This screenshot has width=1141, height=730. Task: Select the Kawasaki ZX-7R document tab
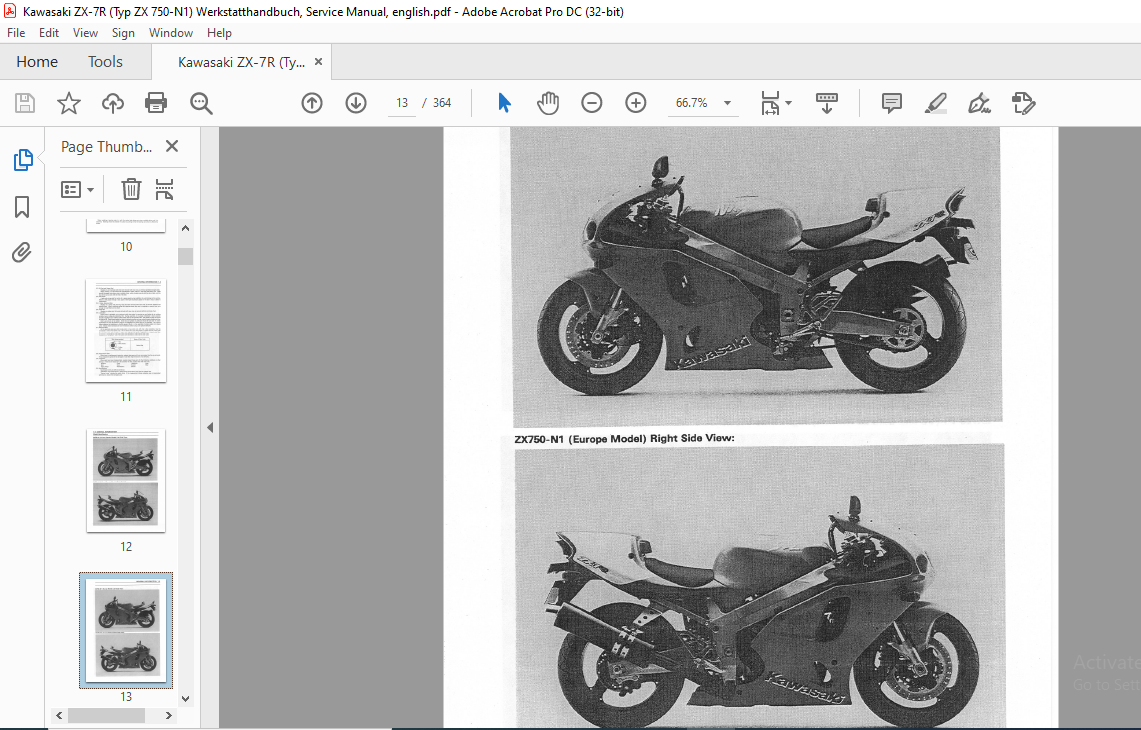(241, 62)
